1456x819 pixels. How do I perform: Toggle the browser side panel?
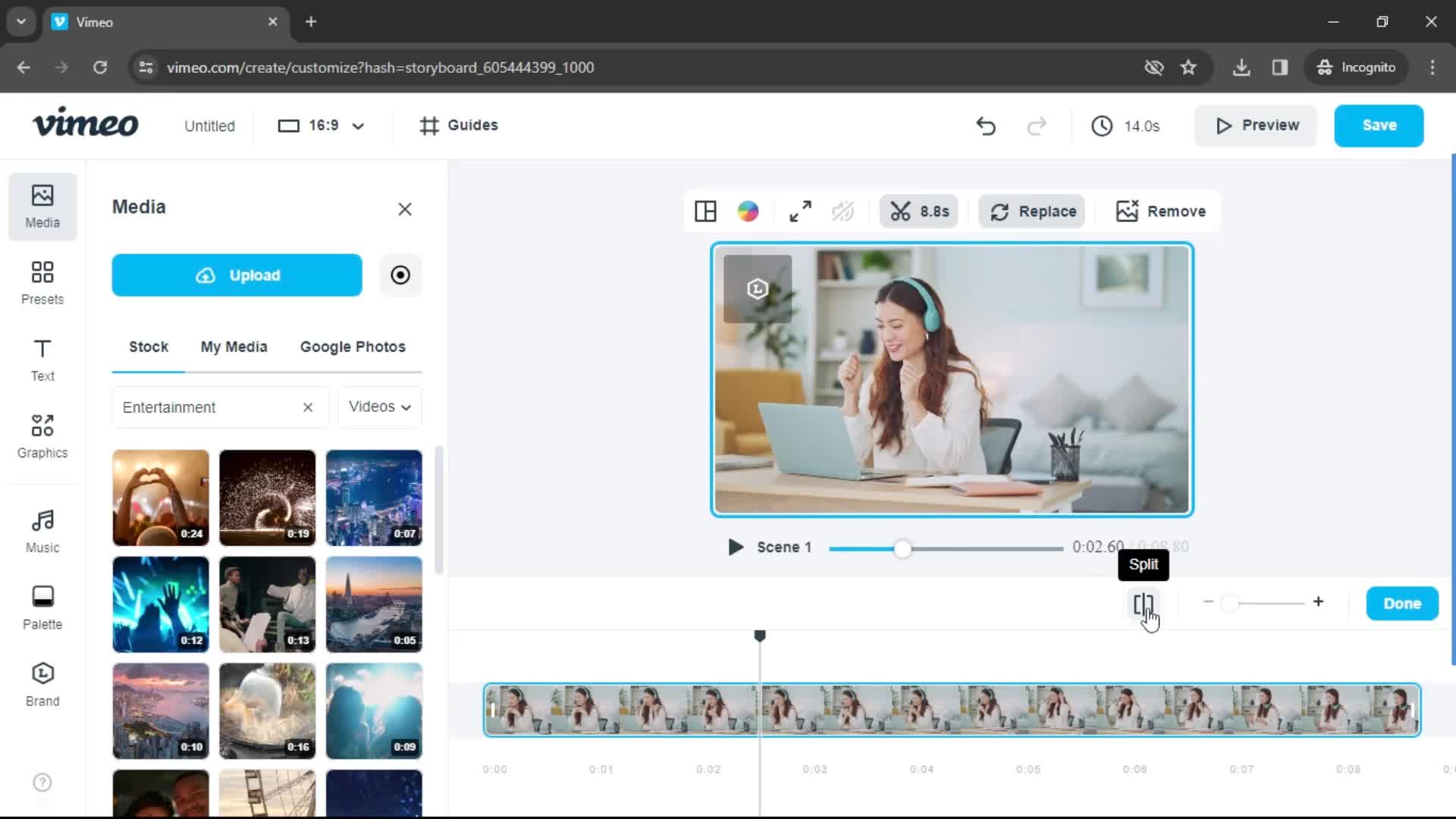pyautogui.click(x=1280, y=67)
